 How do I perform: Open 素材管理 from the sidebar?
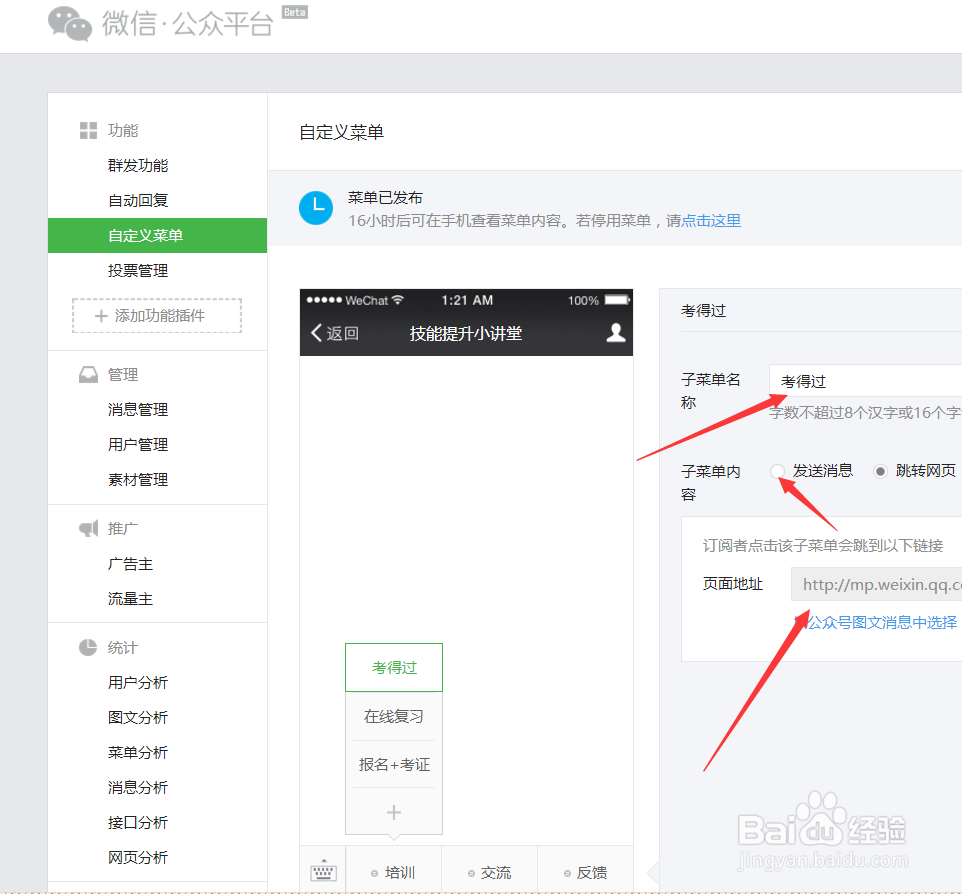[137, 479]
